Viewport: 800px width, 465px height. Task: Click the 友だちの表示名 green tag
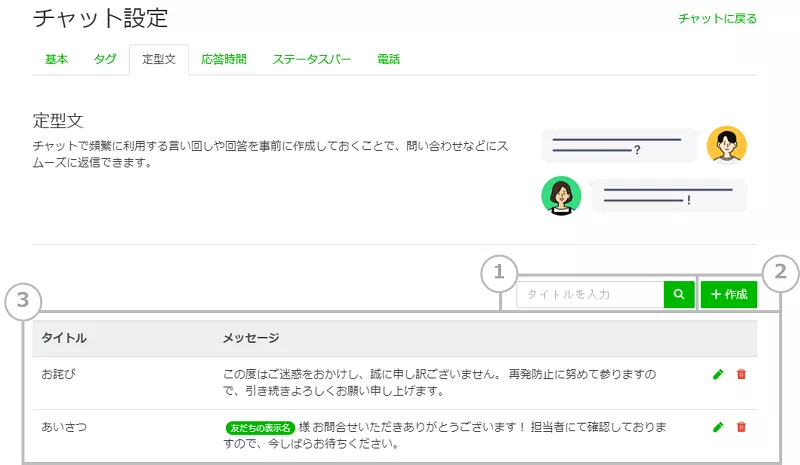pyautogui.click(x=259, y=427)
